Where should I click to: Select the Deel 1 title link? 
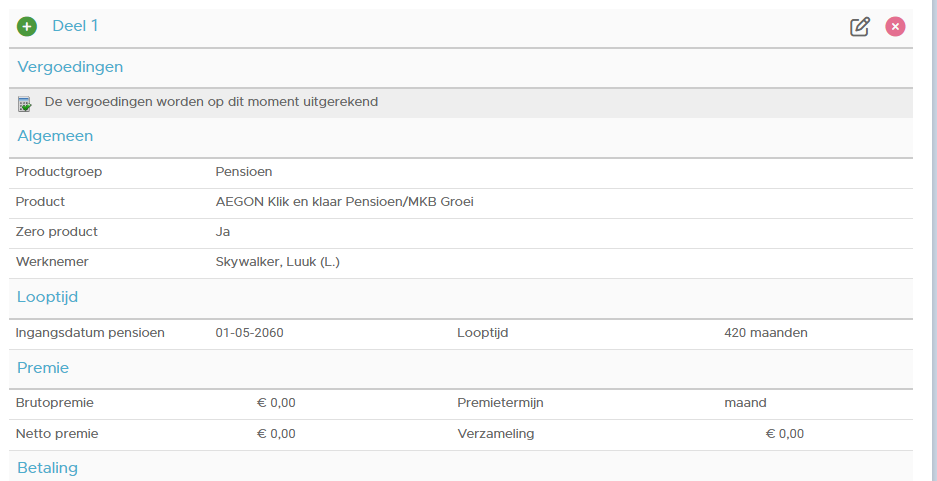click(75, 26)
